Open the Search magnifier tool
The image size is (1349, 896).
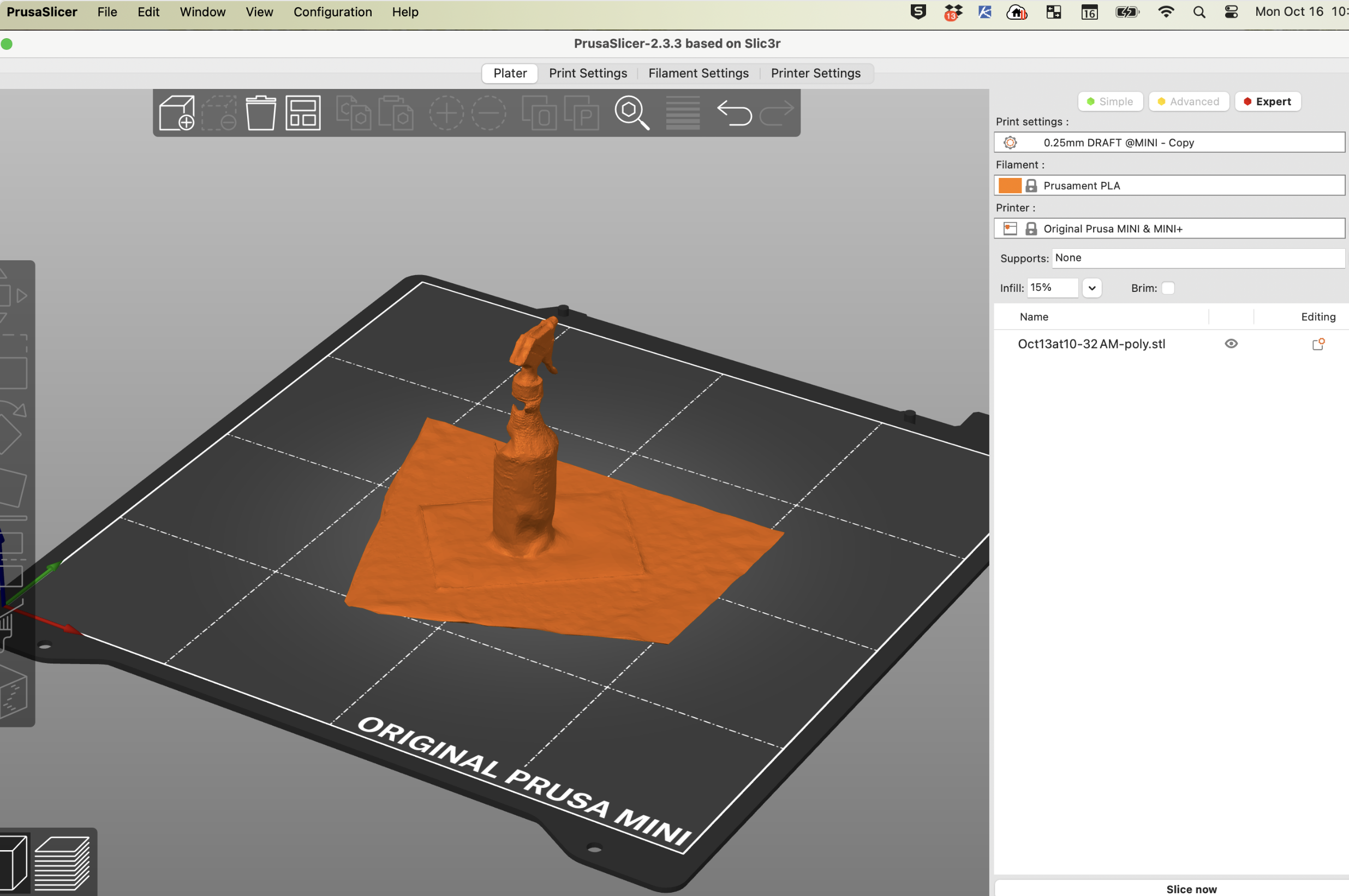pyautogui.click(x=632, y=112)
